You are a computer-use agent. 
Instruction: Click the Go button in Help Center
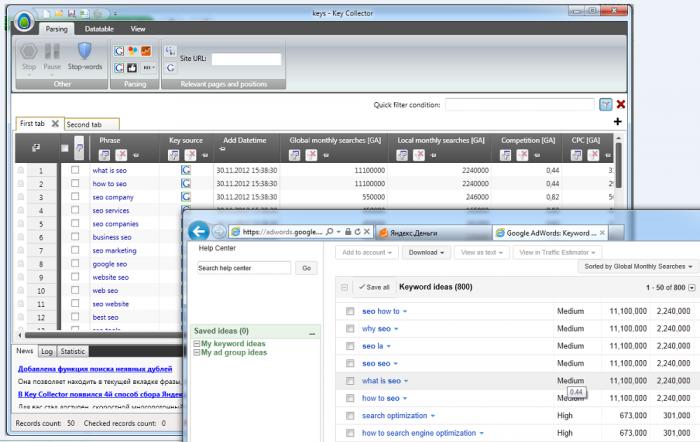pyautogui.click(x=306, y=268)
